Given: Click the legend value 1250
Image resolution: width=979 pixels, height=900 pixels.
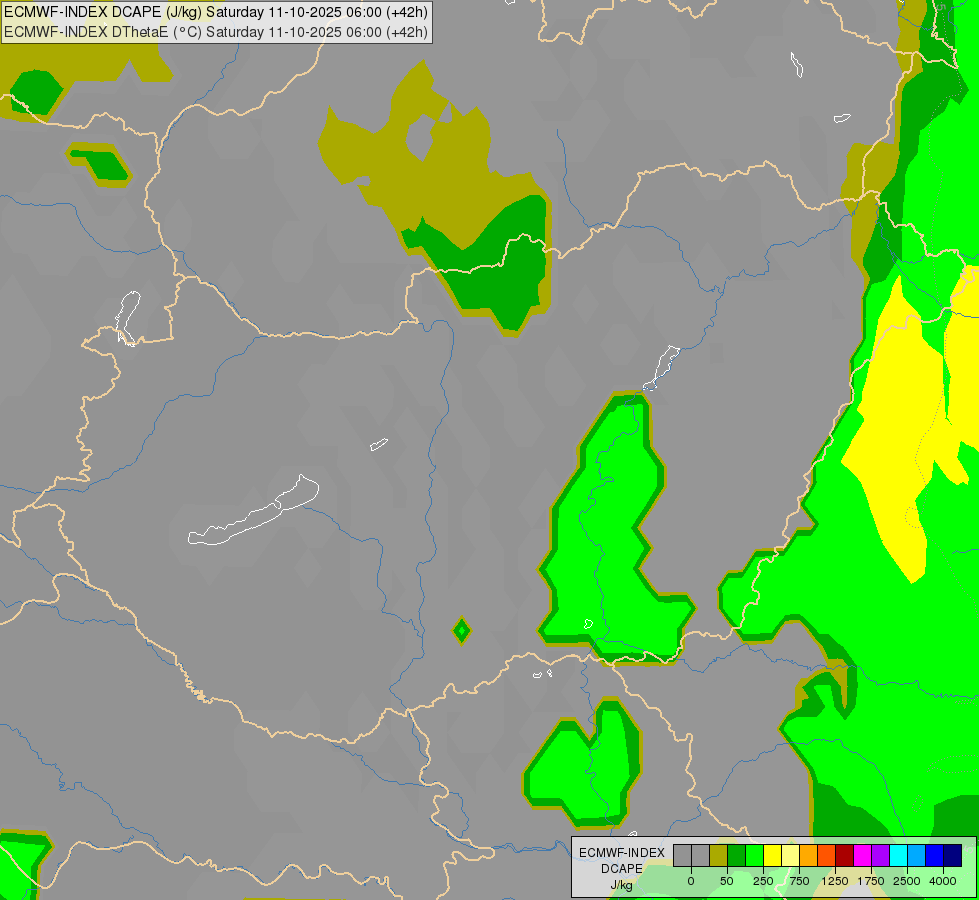Looking at the screenshot, I should click(835, 881).
